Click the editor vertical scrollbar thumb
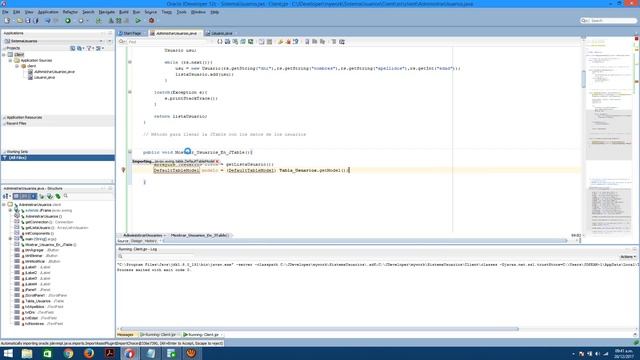The width and height of the screenshot is (640, 360). (583, 78)
